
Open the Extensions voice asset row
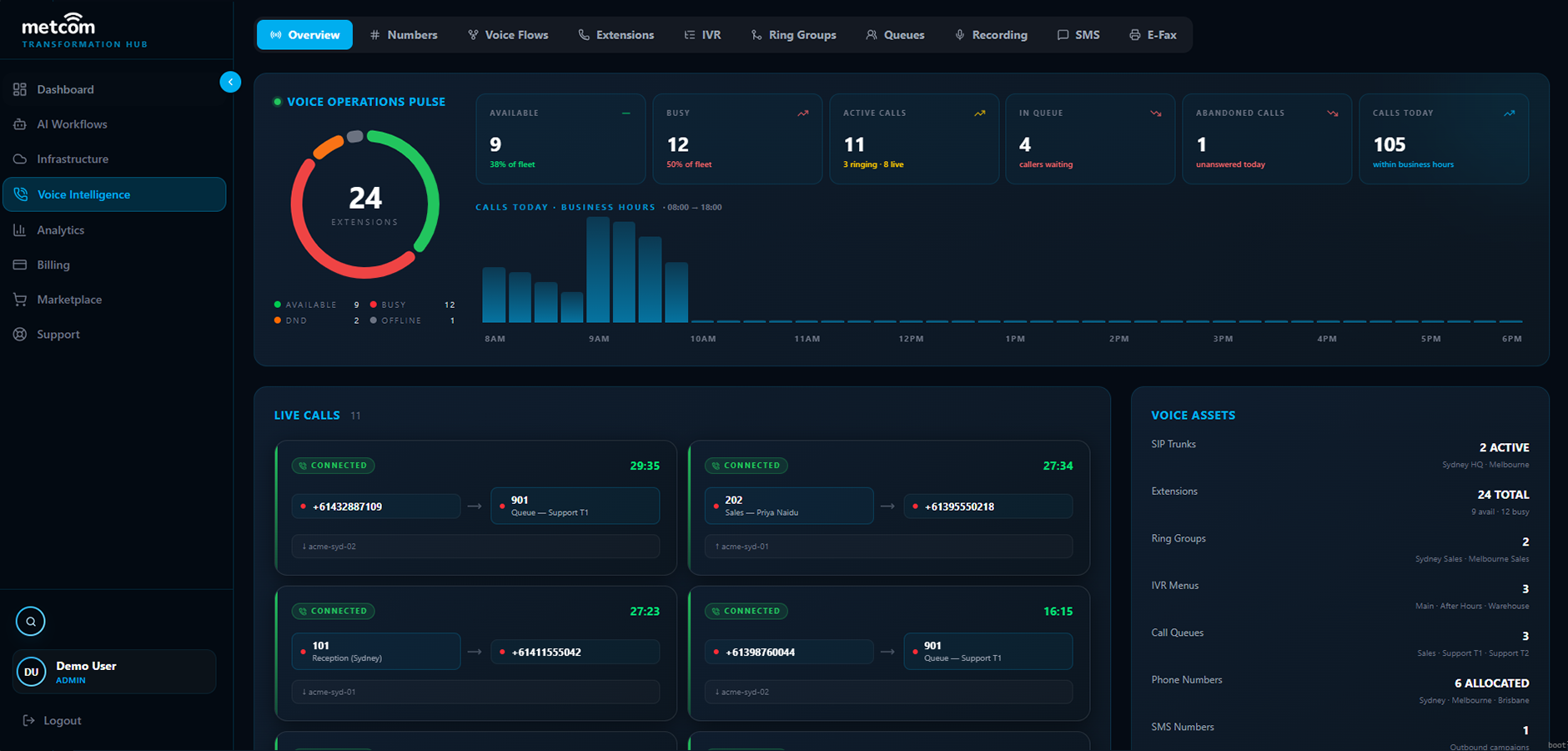(x=1340, y=502)
